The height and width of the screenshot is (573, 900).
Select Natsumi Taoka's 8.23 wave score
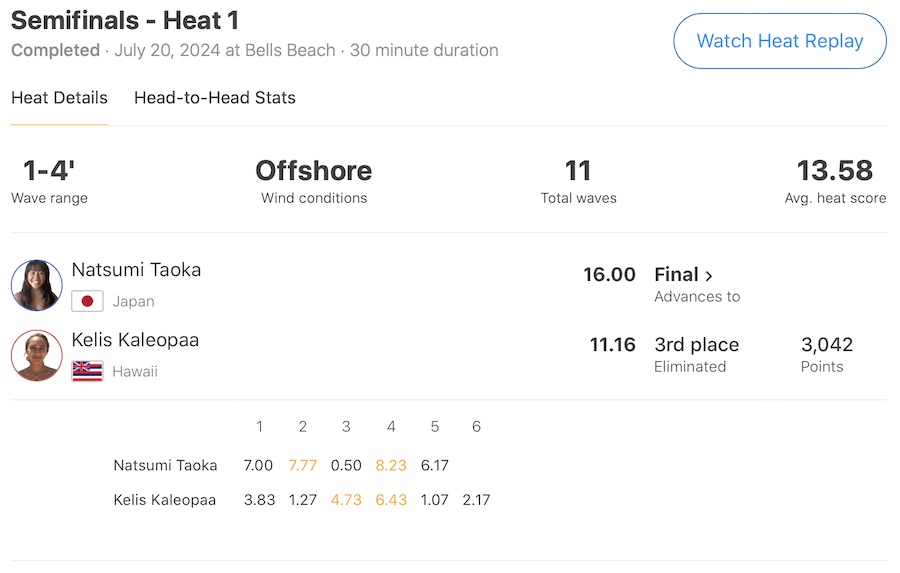[x=391, y=466]
